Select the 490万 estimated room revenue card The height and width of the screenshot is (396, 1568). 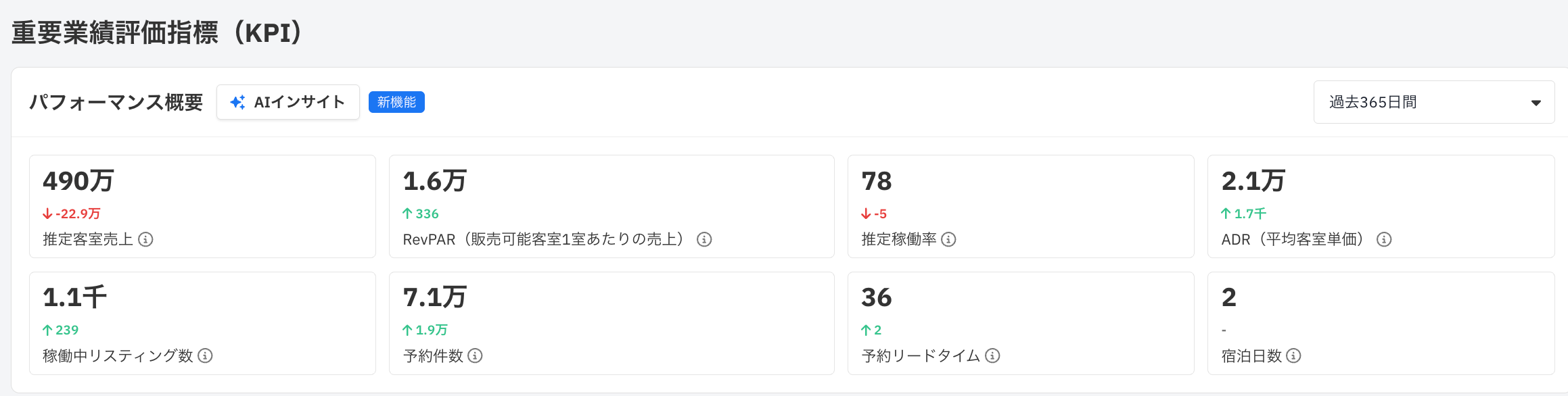click(202, 206)
